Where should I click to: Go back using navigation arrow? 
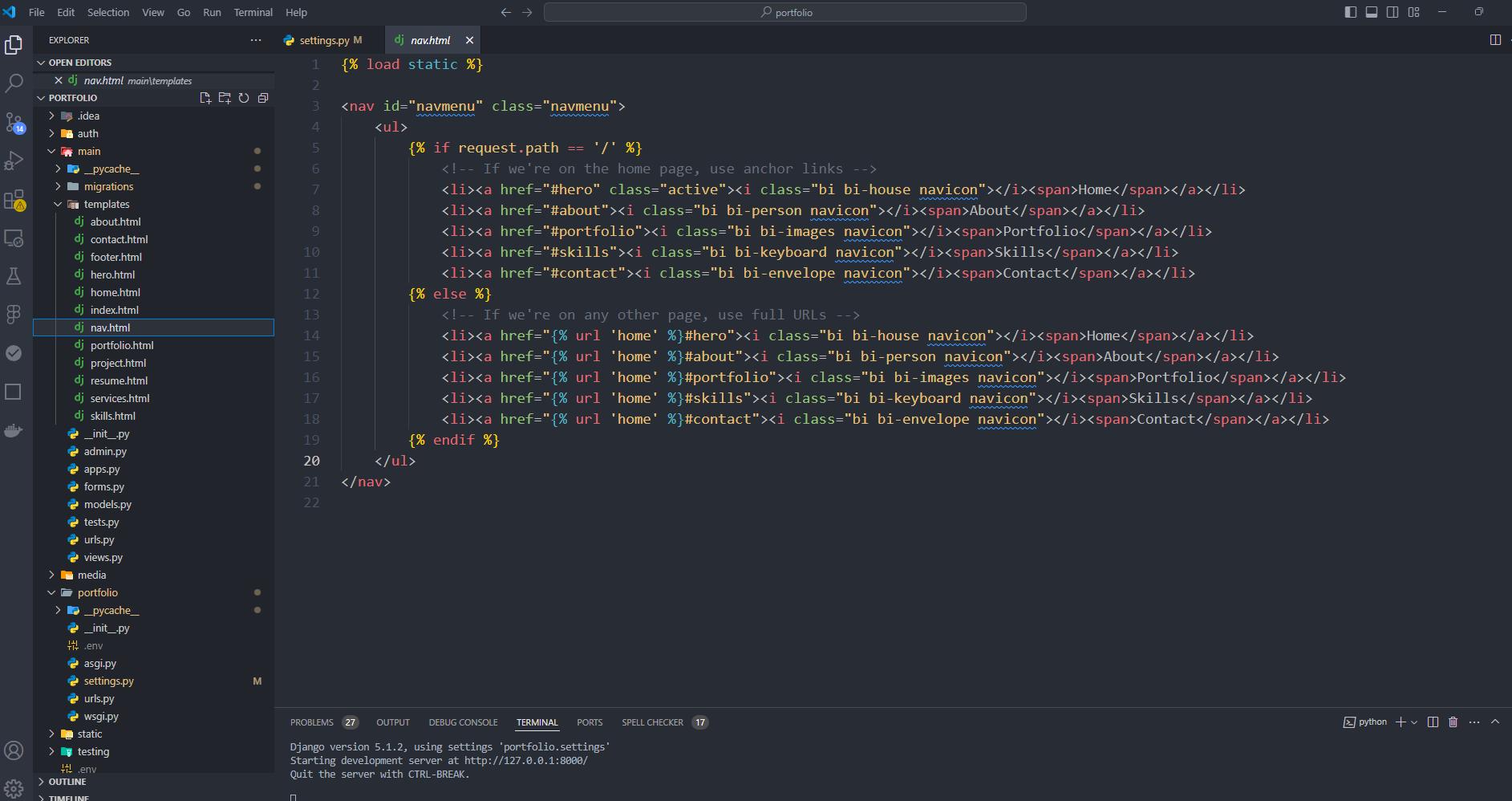(x=506, y=12)
